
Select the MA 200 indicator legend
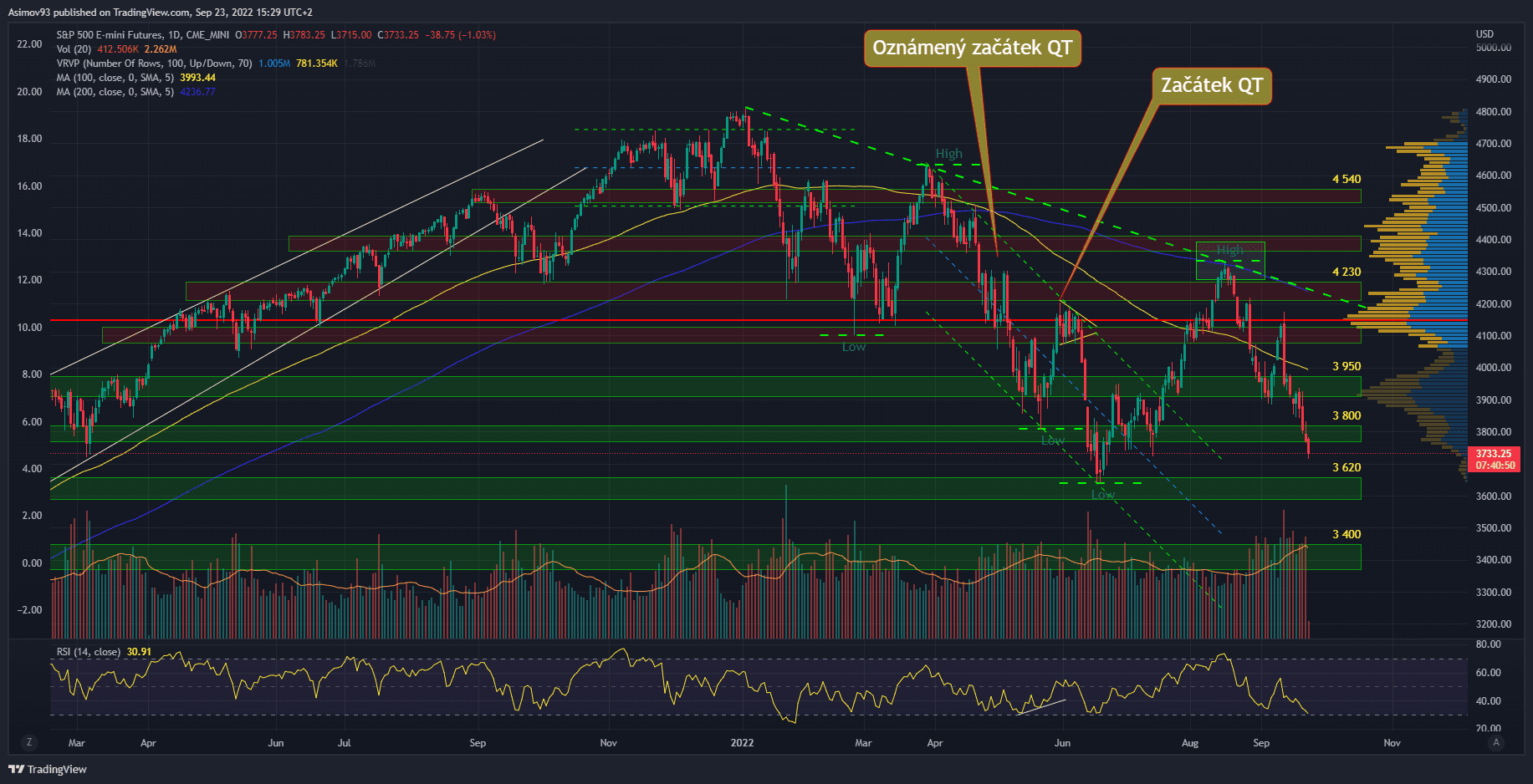pos(115,92)
